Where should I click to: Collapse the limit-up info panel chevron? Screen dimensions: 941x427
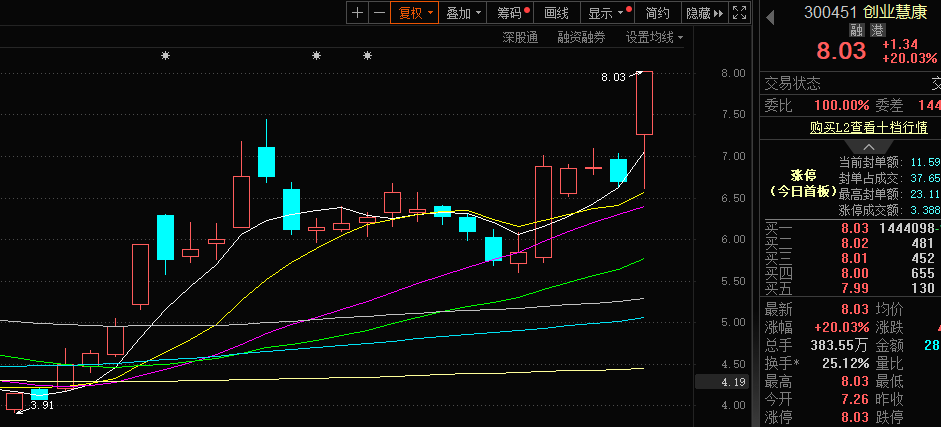[852, 148]
